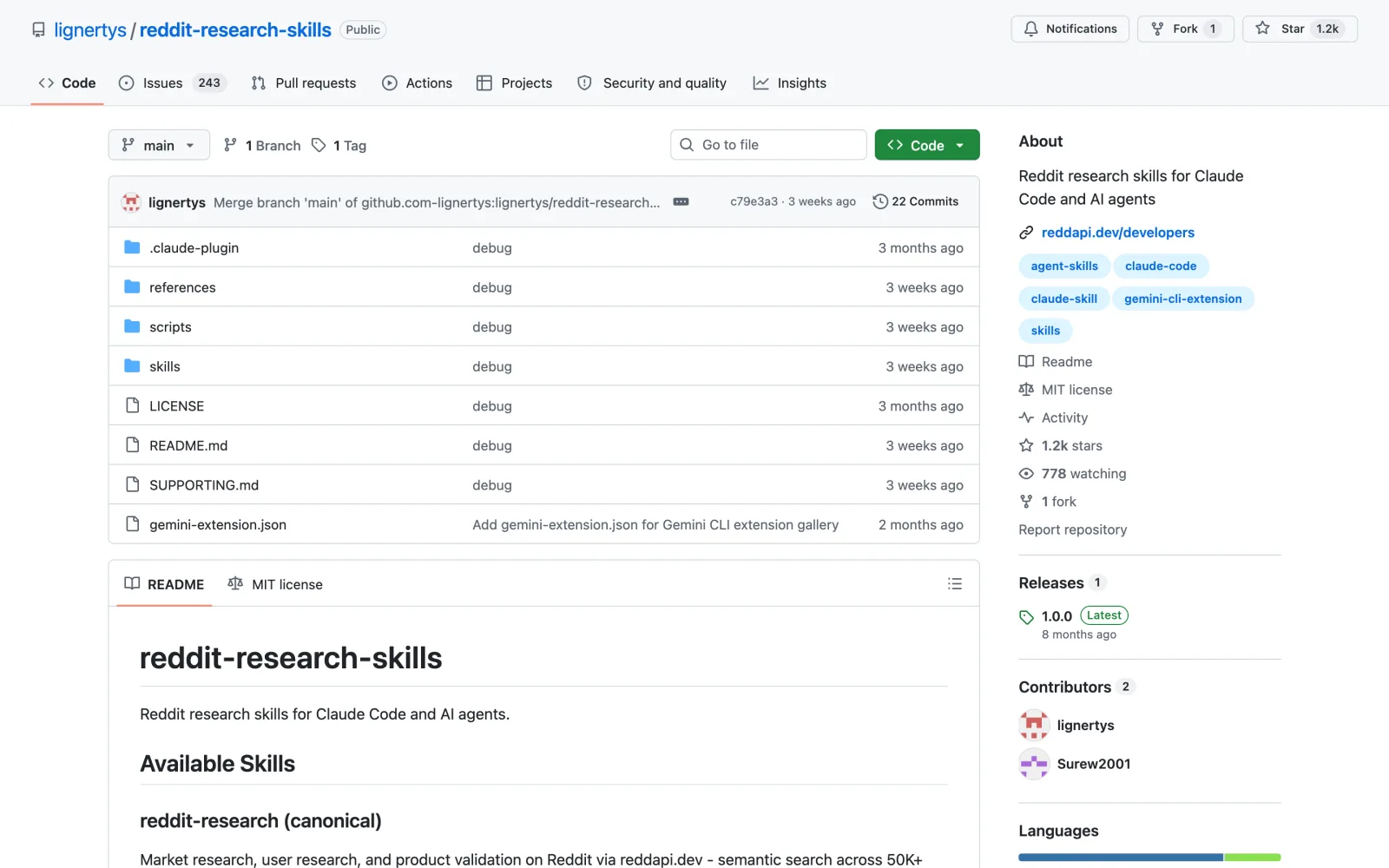Click the 22 Commits link

pos(916,201)
